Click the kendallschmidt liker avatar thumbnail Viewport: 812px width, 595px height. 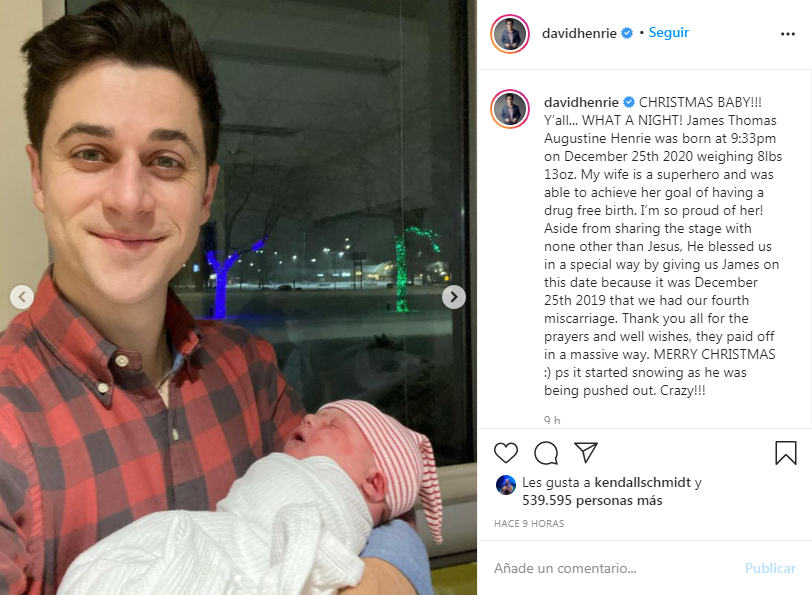tap(506, 485)
